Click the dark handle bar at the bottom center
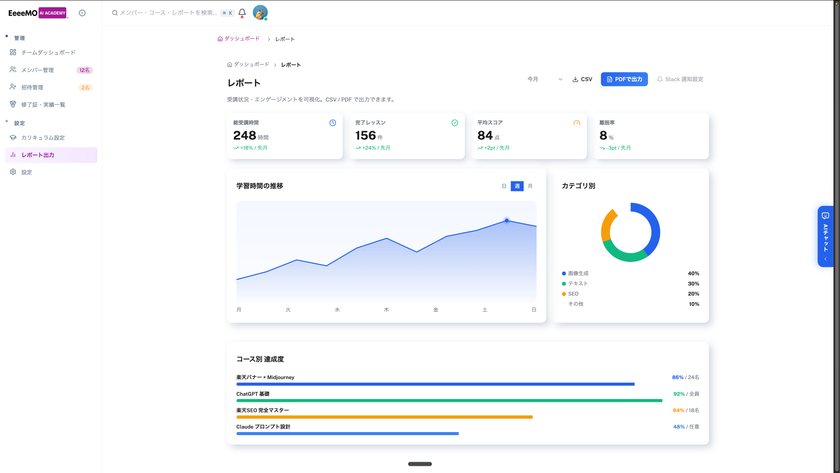Image resolution: width=840 pixels, height=473 pixels. [x=420, y=464]
